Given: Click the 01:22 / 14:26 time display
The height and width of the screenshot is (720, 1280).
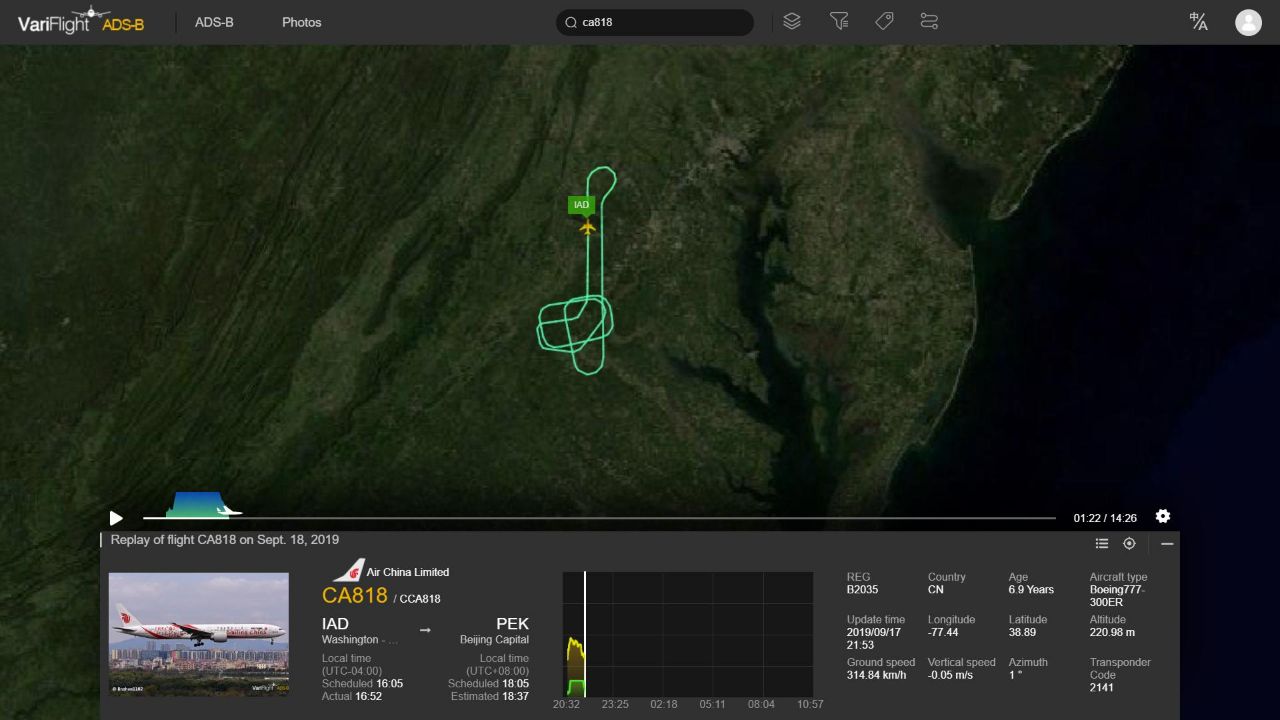Looking at the screenshot, I should pyautogui.click(x=1105, y=518).
